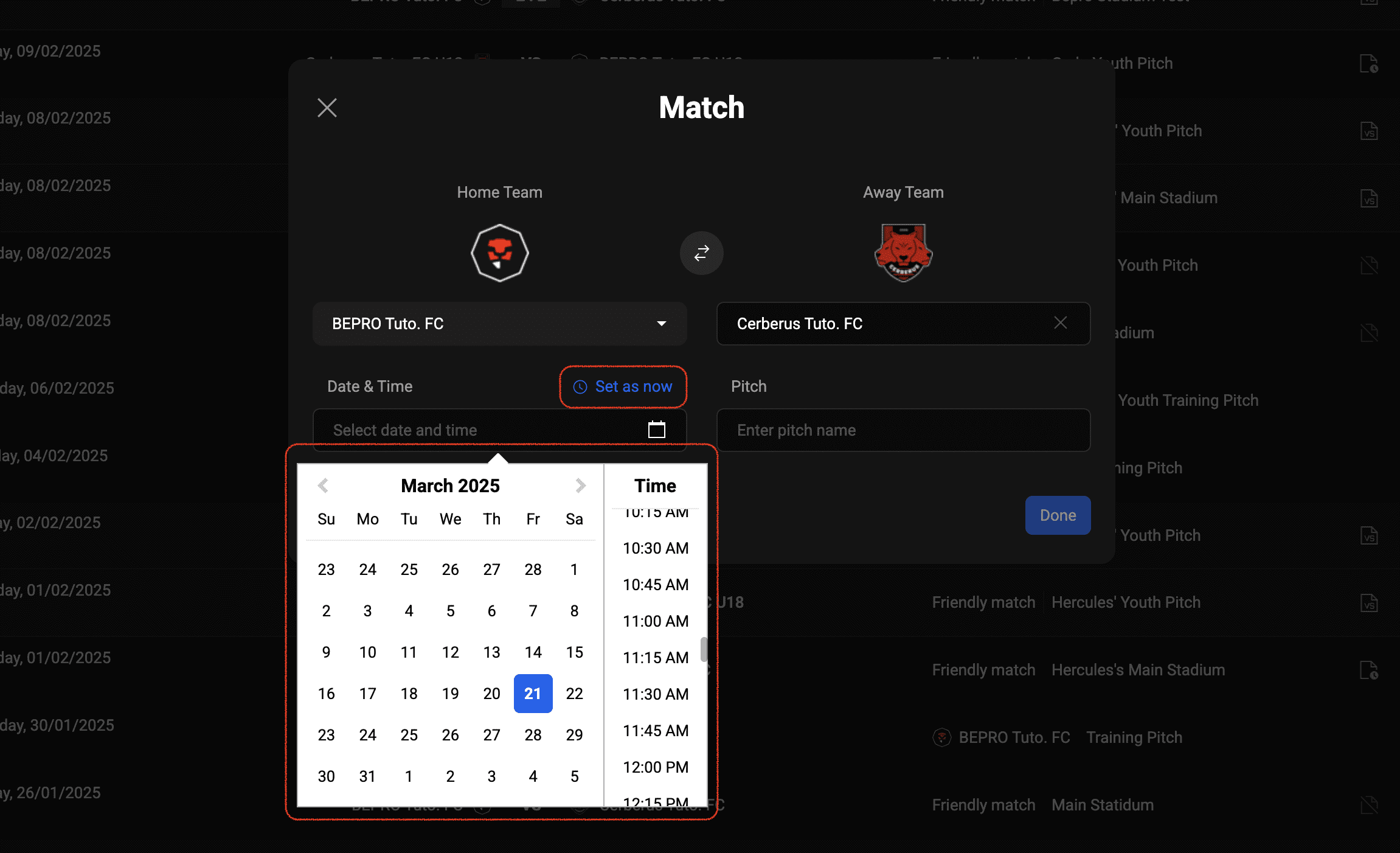Click crossed file icon beside Main Statidum row
Screen dimensions: 1400x853
[1369, 806]
